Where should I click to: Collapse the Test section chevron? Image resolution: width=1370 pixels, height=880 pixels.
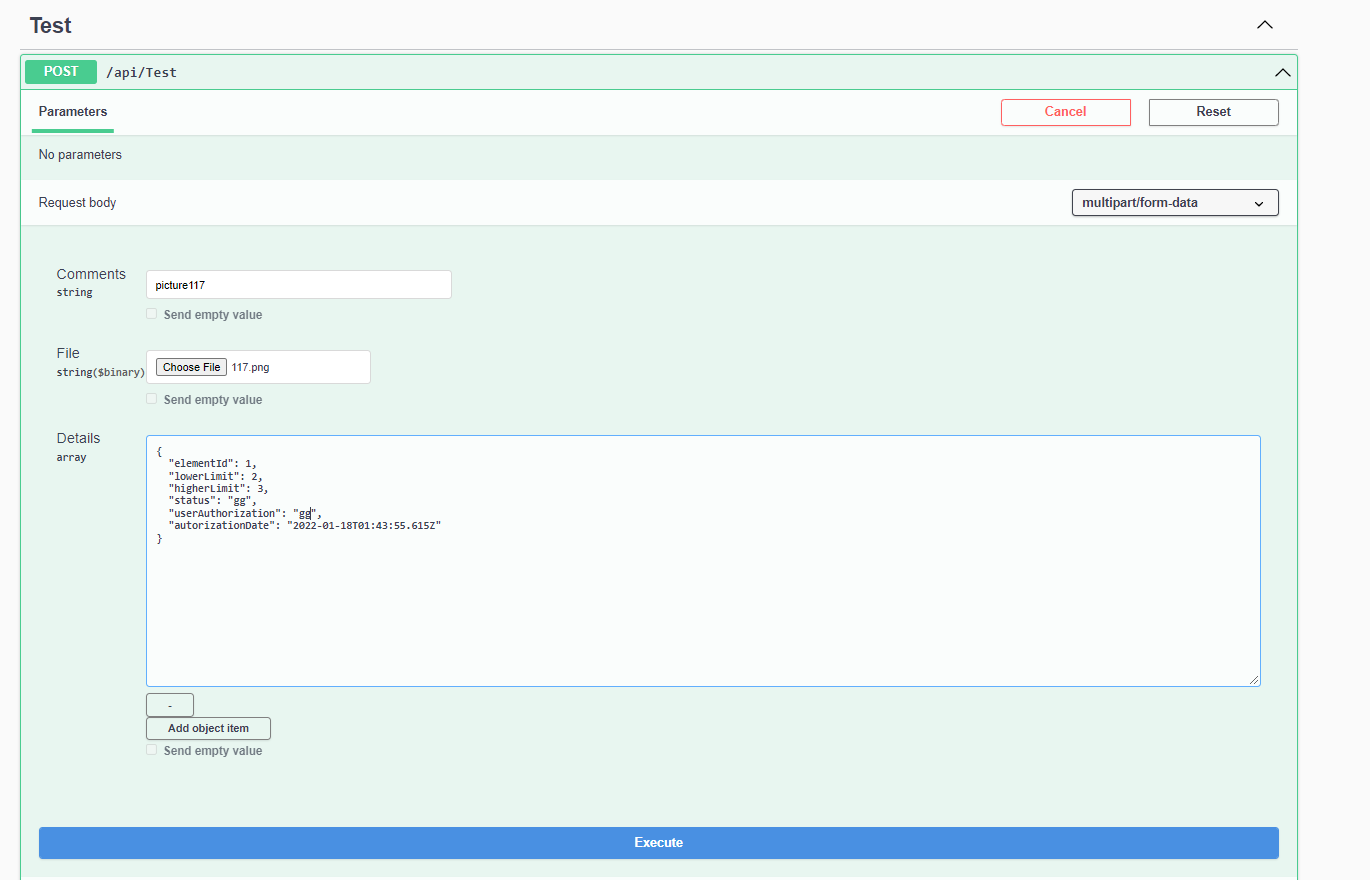click(1265, 24)
